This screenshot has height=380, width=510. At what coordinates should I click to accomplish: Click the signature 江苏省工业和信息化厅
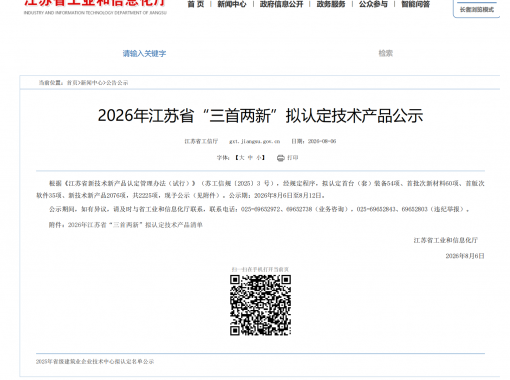[446, 240]
